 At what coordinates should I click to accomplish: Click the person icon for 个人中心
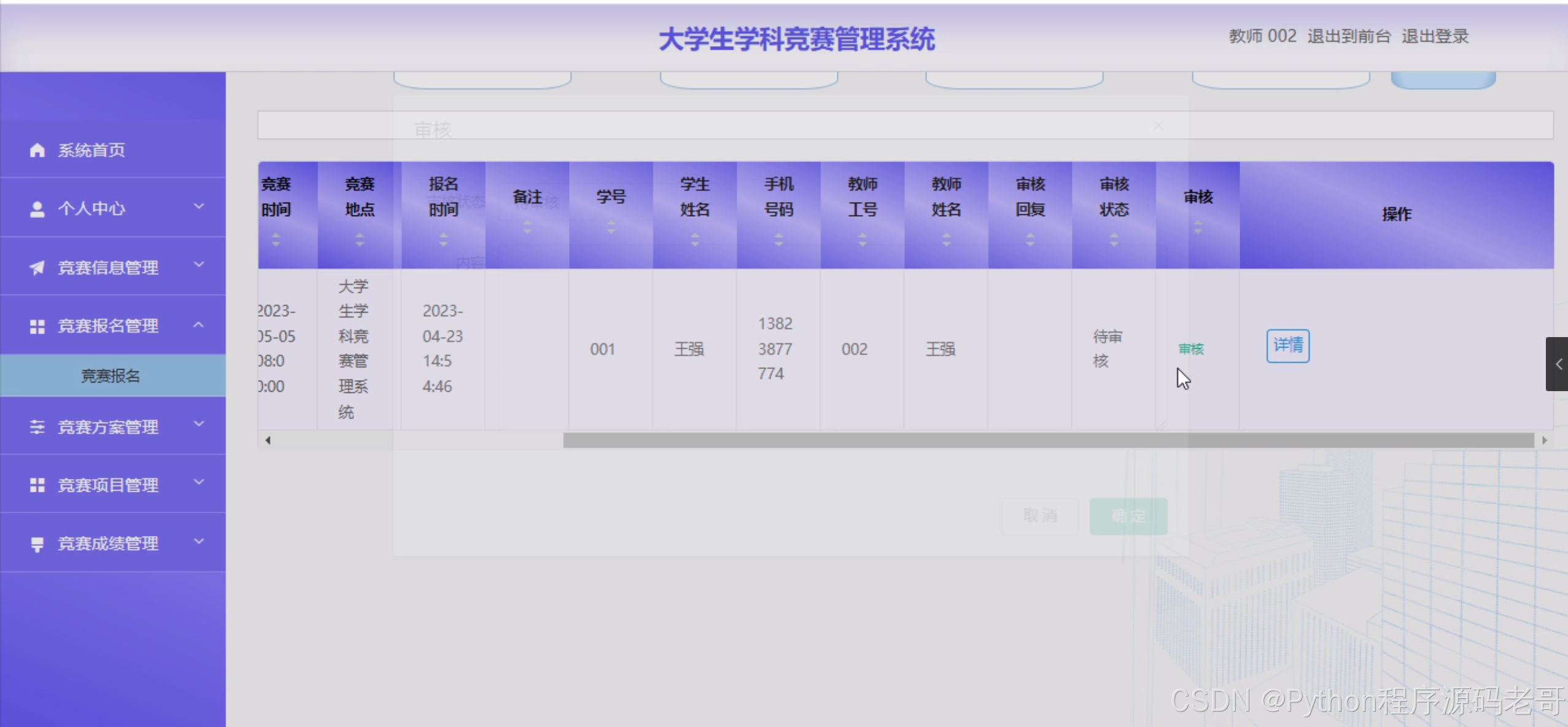point(37,209)
